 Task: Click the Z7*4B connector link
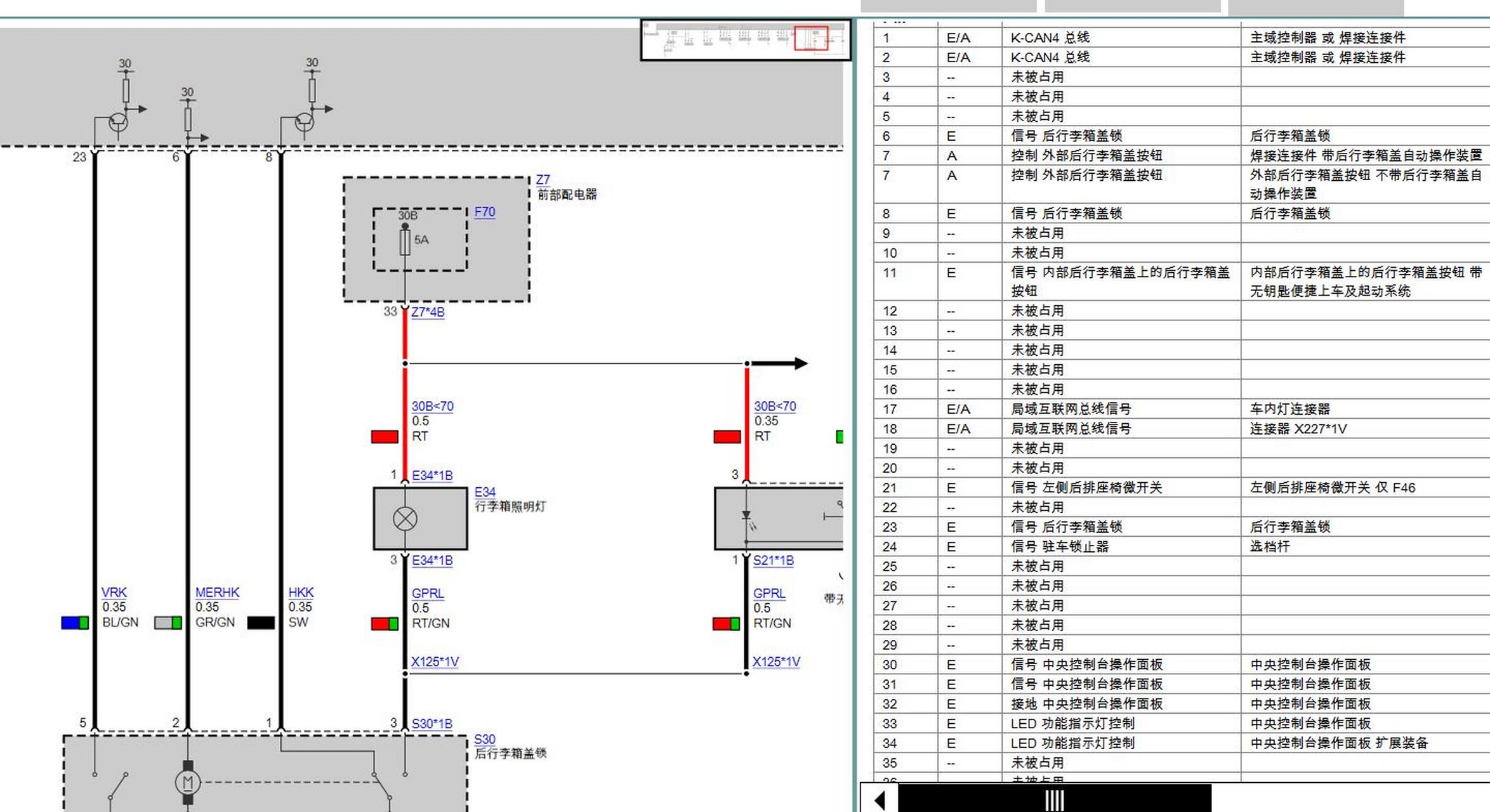point(428,312)
